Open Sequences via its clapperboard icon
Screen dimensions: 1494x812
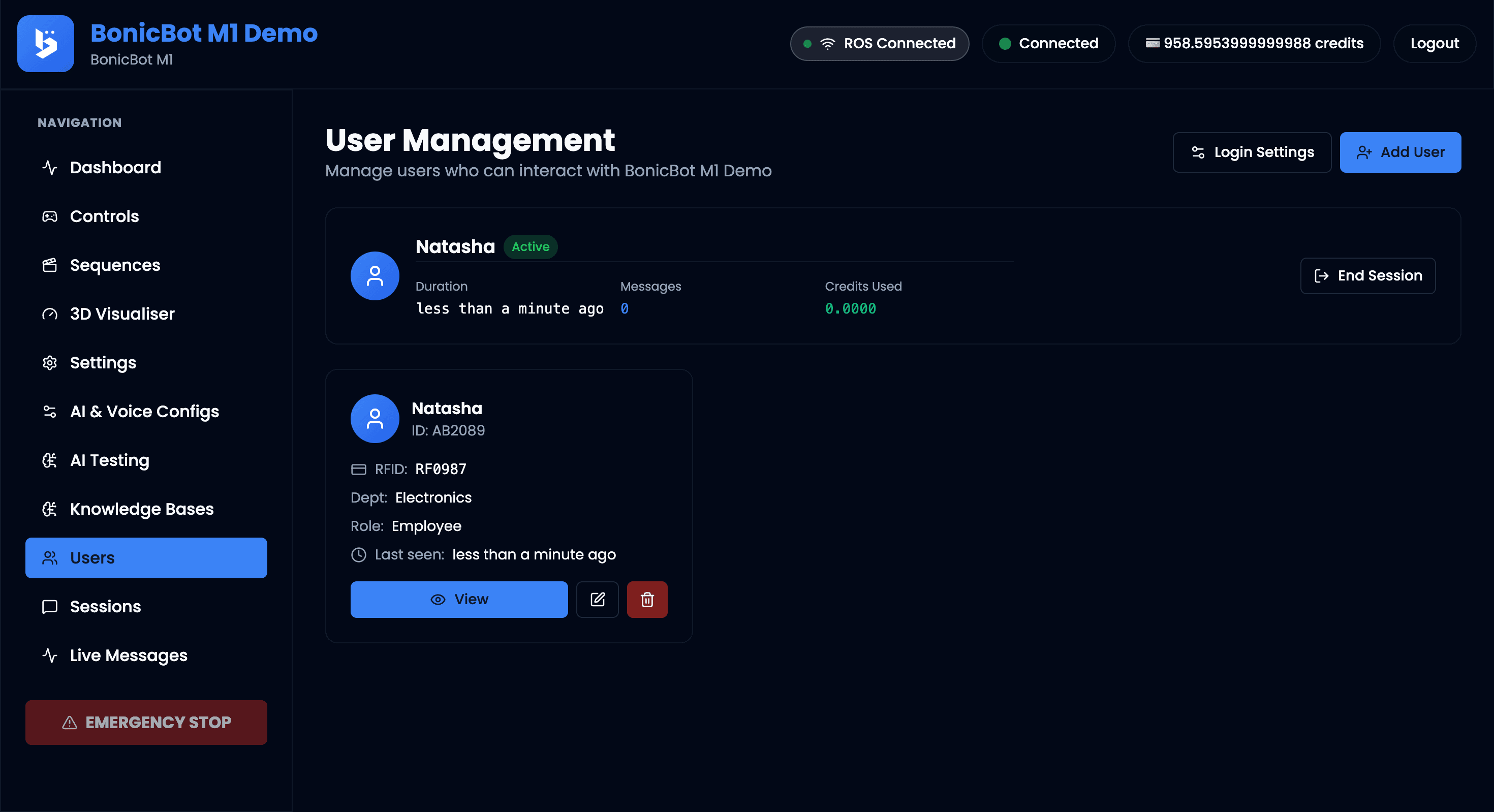tap(50, 264)
